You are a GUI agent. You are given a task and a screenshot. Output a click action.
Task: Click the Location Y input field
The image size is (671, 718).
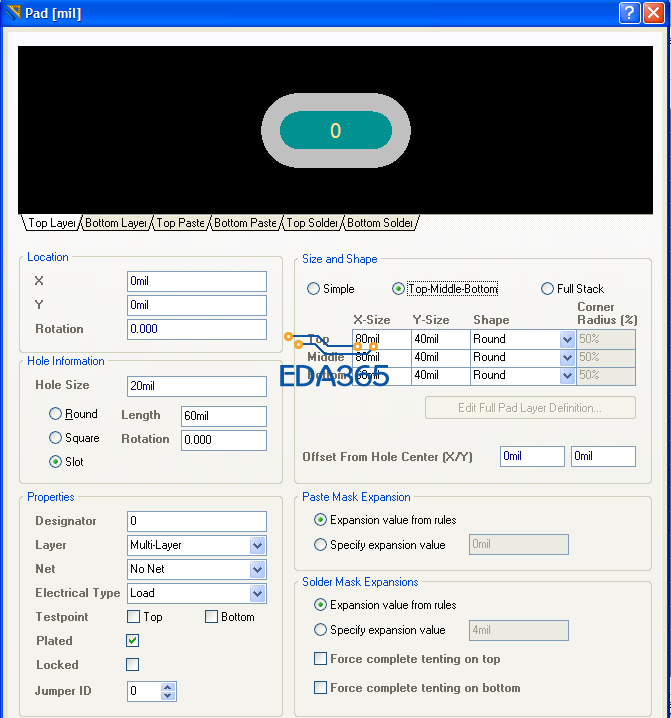[x=197, y=305]
